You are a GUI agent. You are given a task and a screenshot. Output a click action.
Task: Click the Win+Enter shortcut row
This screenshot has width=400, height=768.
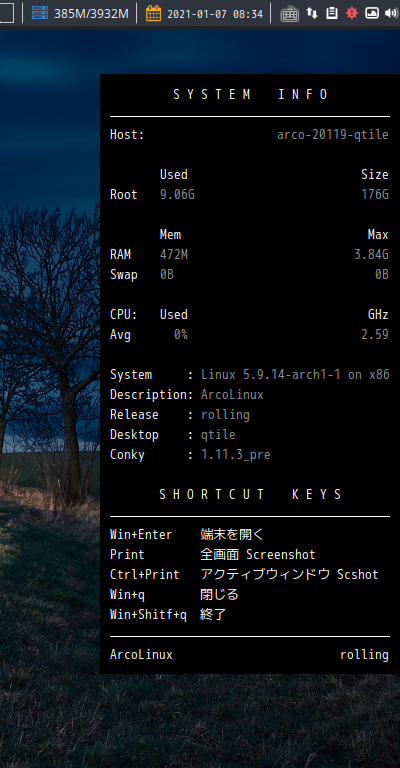tap(187, 535)
